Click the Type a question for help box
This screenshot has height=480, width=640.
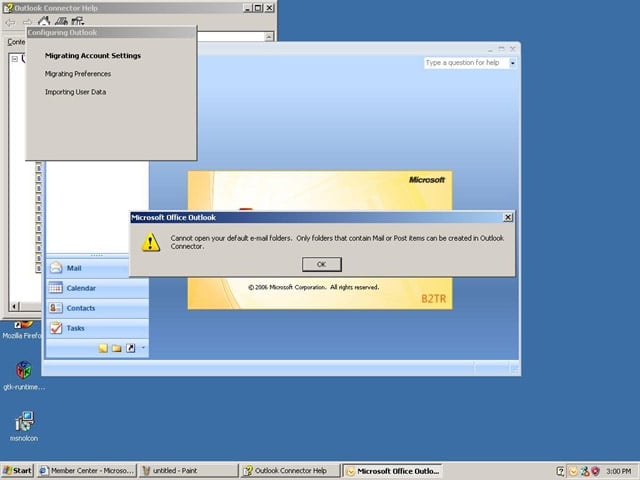[x=466, y=63]
